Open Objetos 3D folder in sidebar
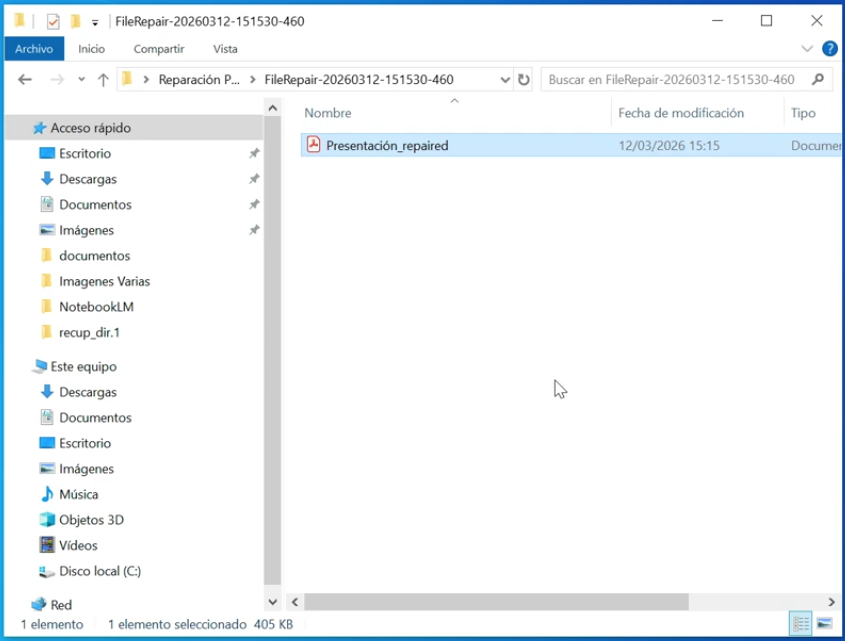The height and width of the screenshot is (641, 845). [x=91, y=520]
